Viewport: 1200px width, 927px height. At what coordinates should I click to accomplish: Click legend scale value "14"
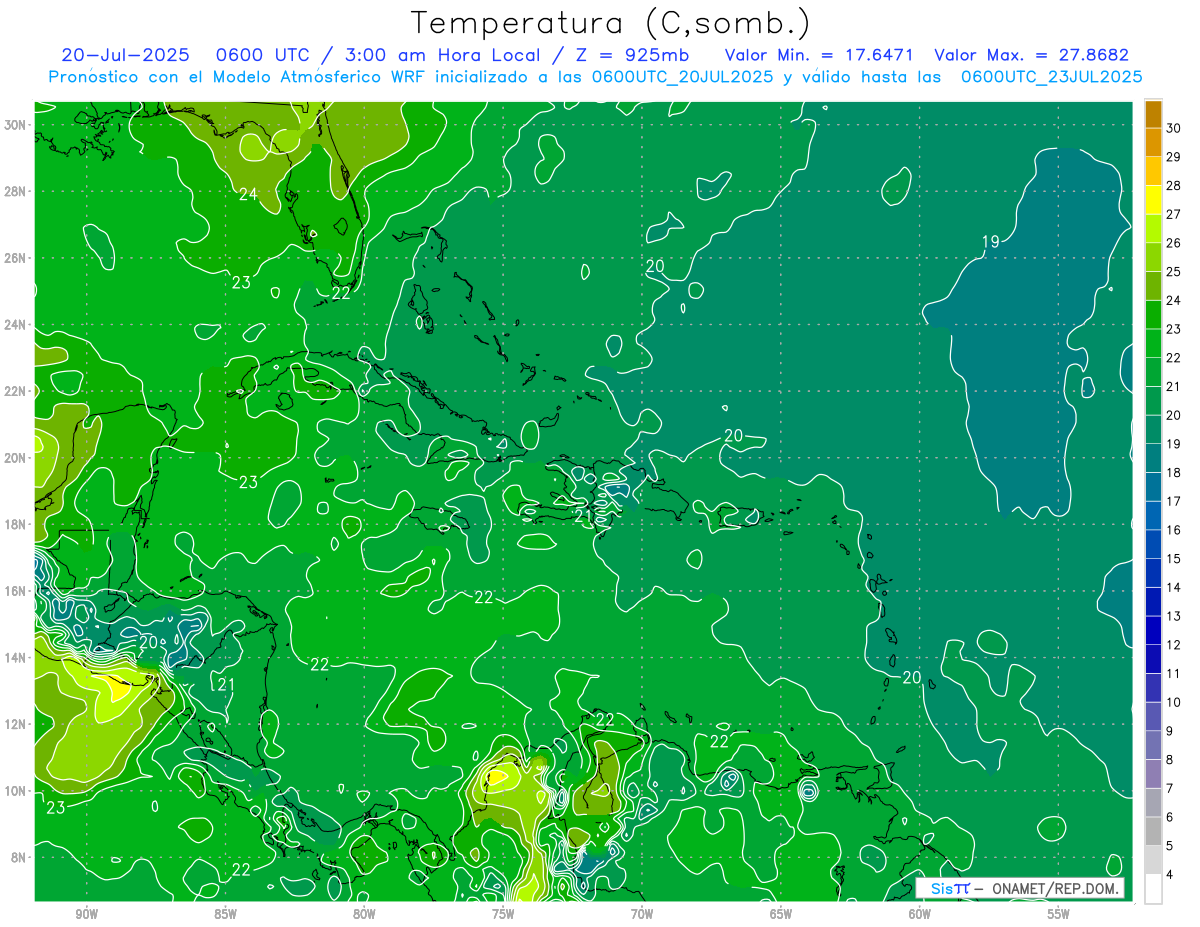pyautogui.click(x=1174, y=588)
